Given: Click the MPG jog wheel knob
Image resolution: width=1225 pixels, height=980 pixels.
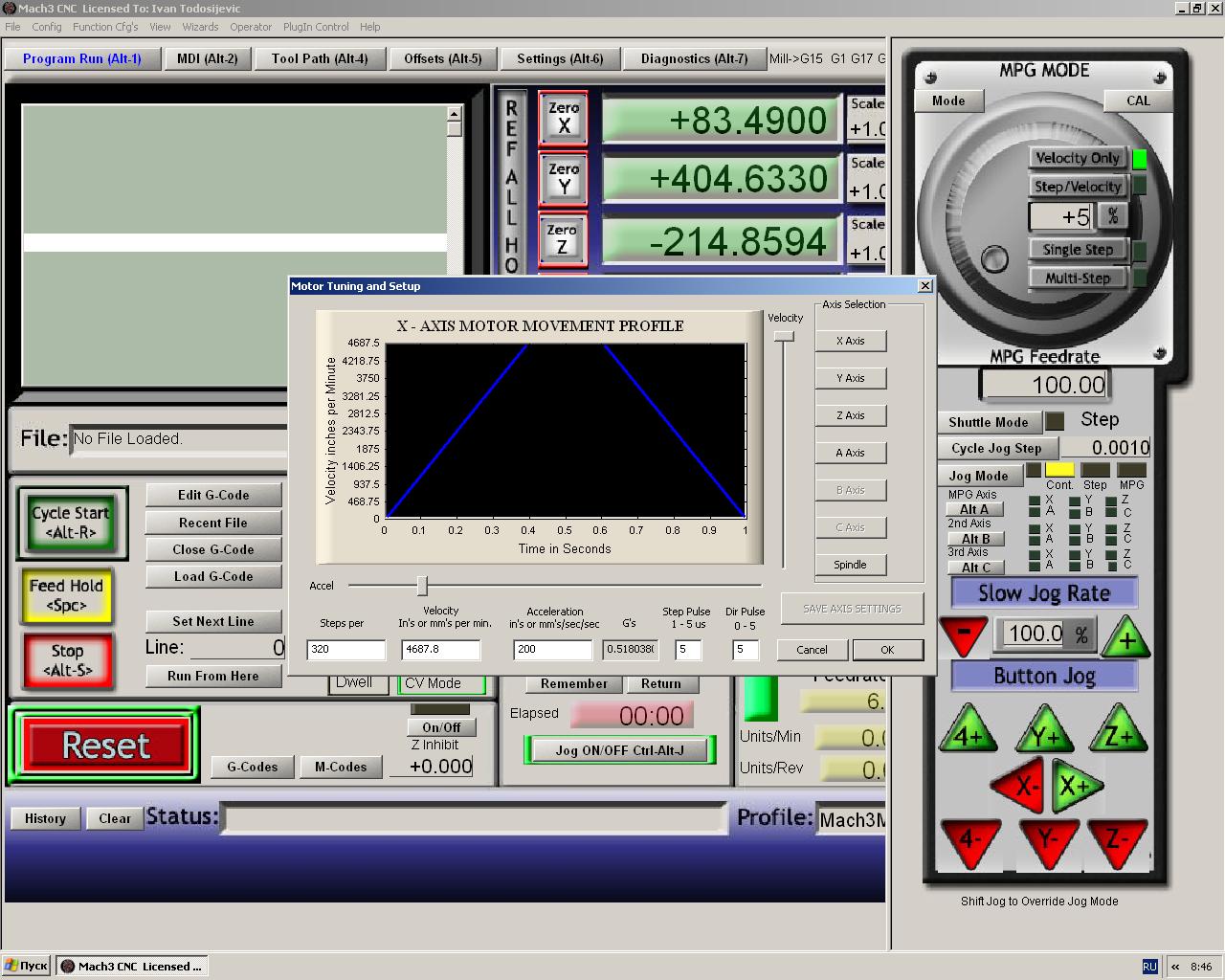Looking at the screenshot, I should 995,258.
